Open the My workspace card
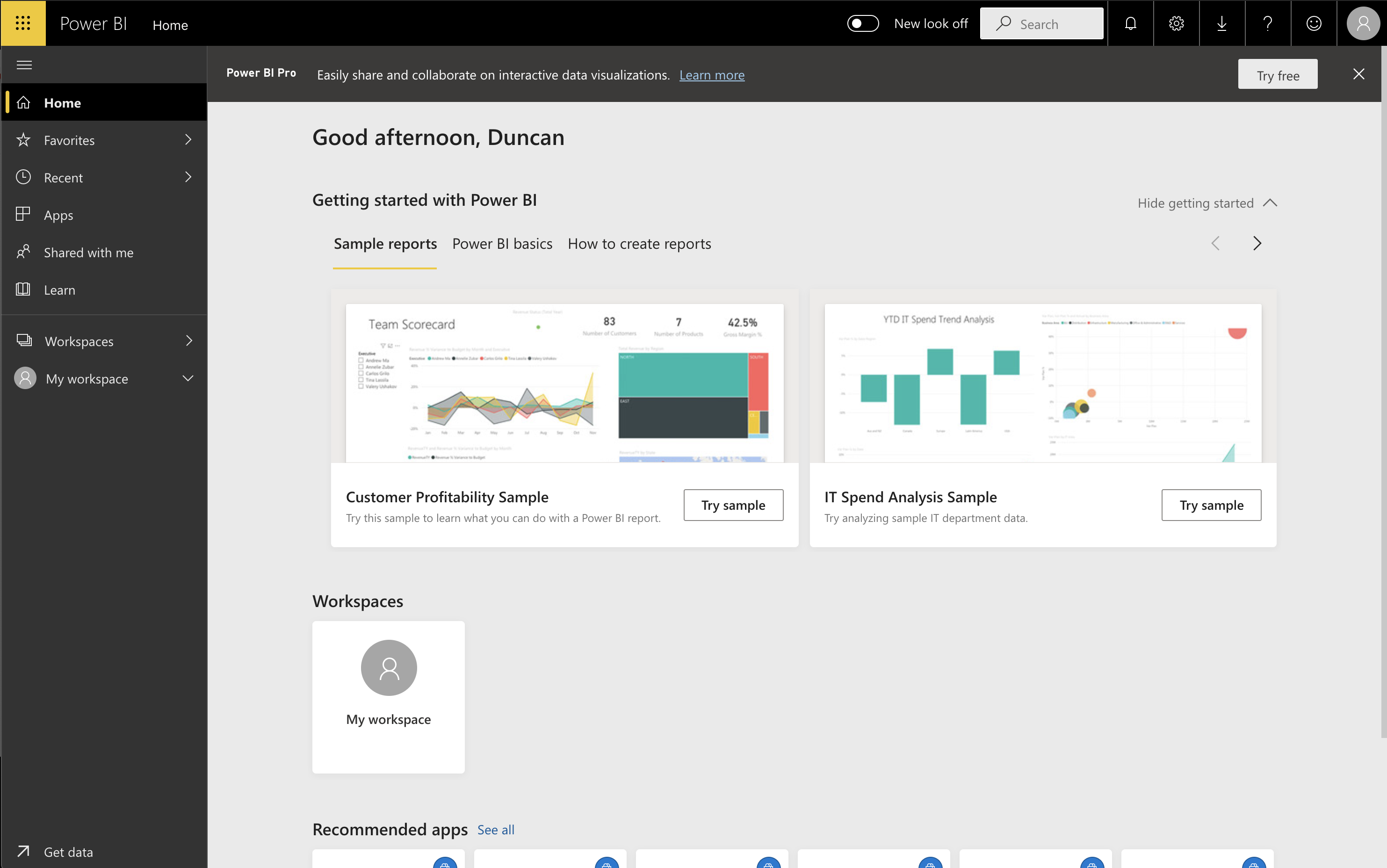 point(389,696)
